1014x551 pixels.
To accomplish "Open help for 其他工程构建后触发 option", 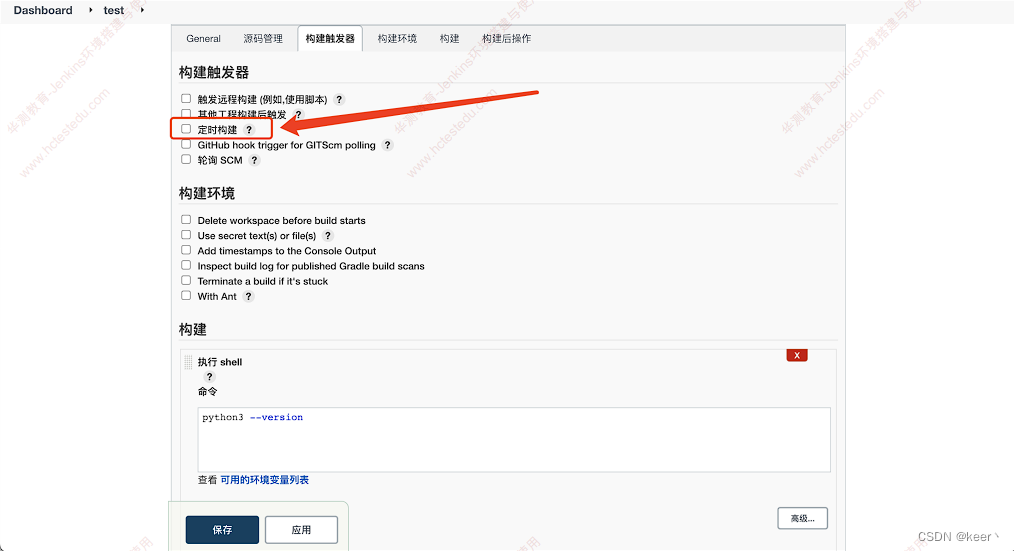I will [298, 114].
